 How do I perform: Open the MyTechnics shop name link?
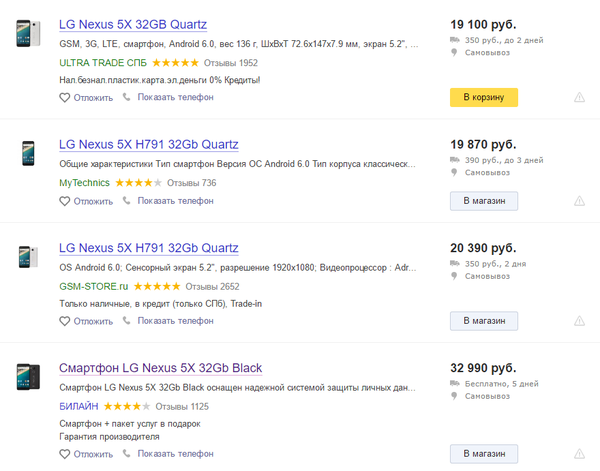(84, 183)
